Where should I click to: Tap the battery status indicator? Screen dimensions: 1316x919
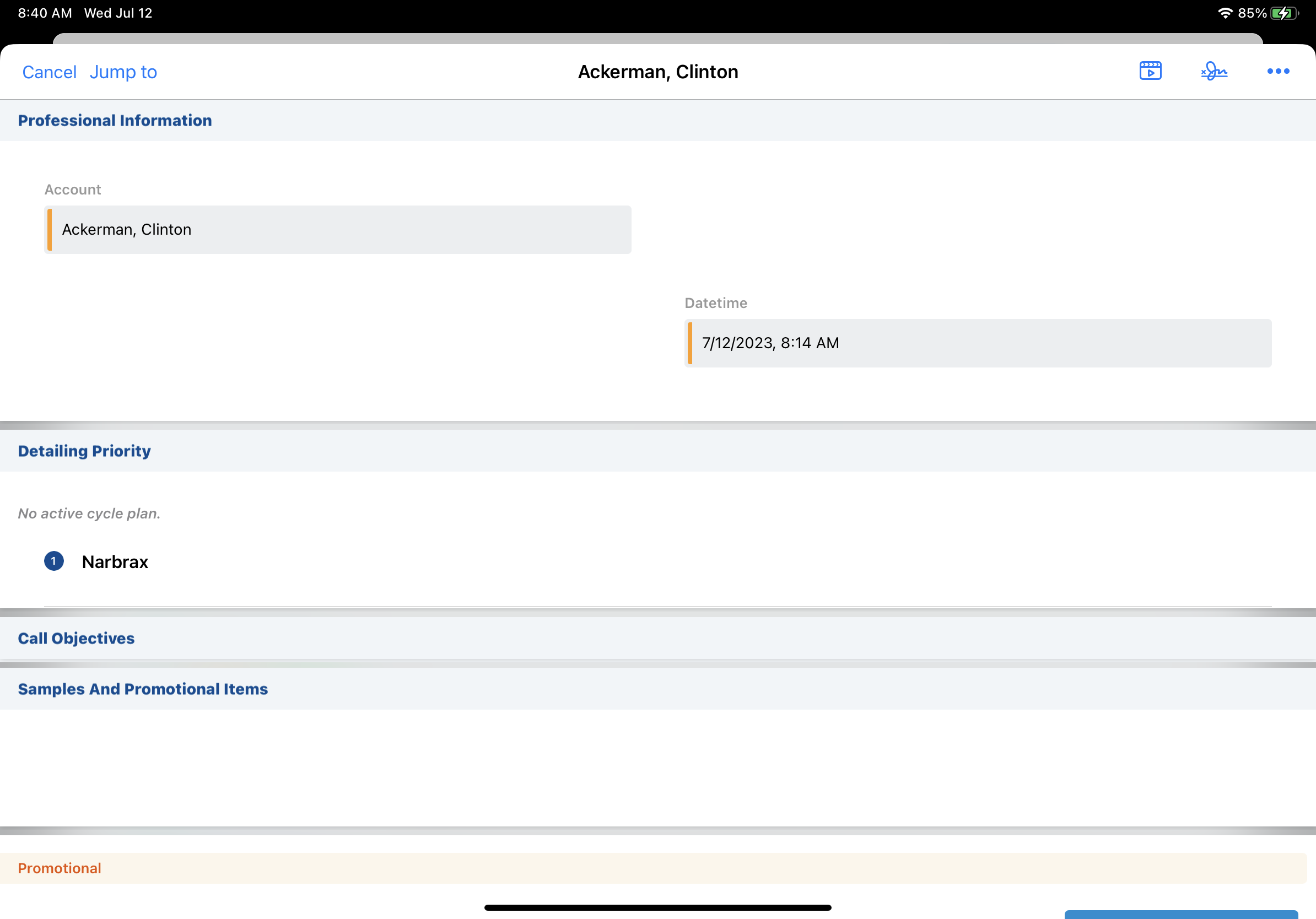point(1284,13)
